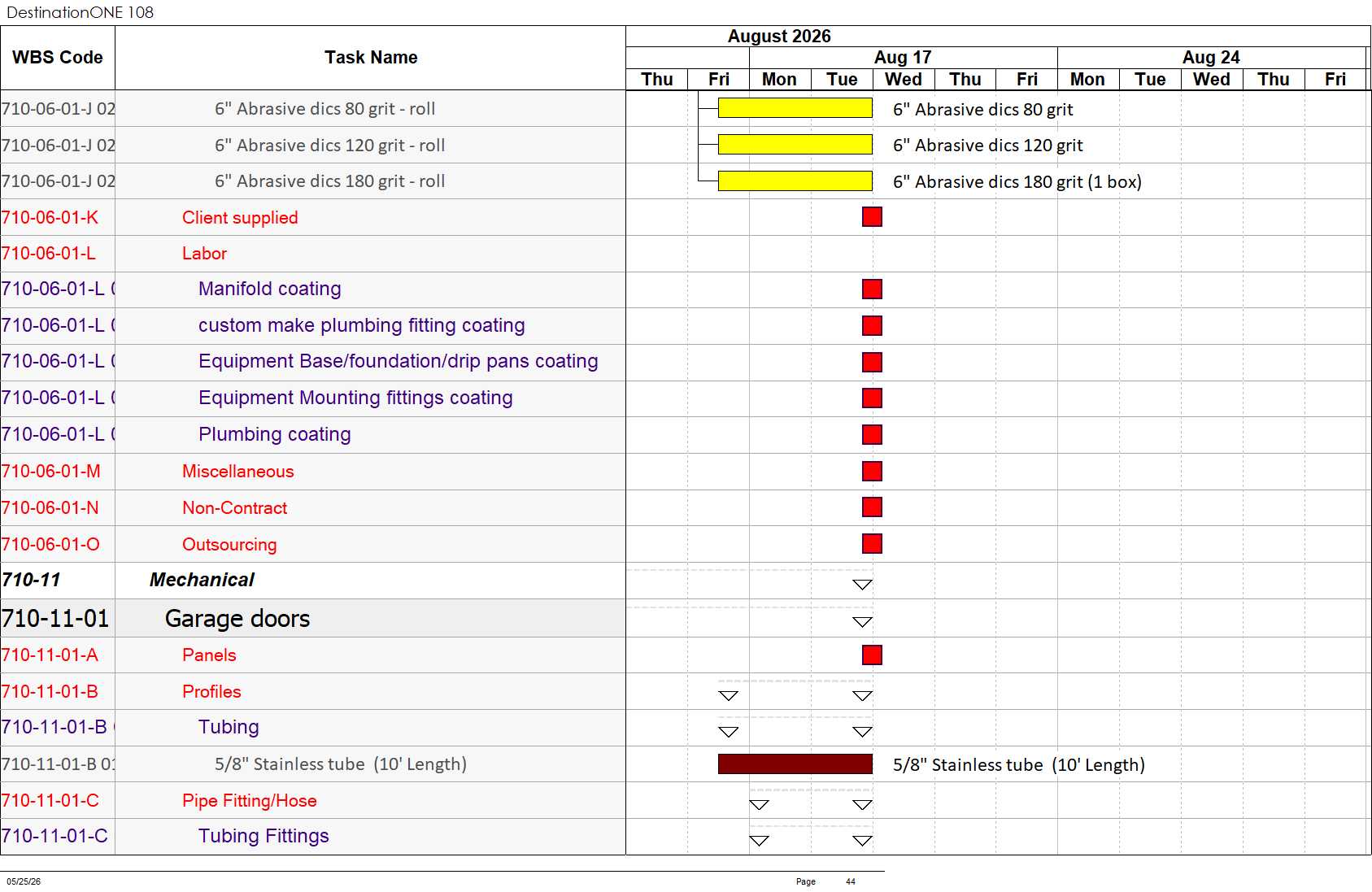The image size is (1372, 892).
Task: Click WBS code 710-06-01-N
Action: (x=50, y=508)
